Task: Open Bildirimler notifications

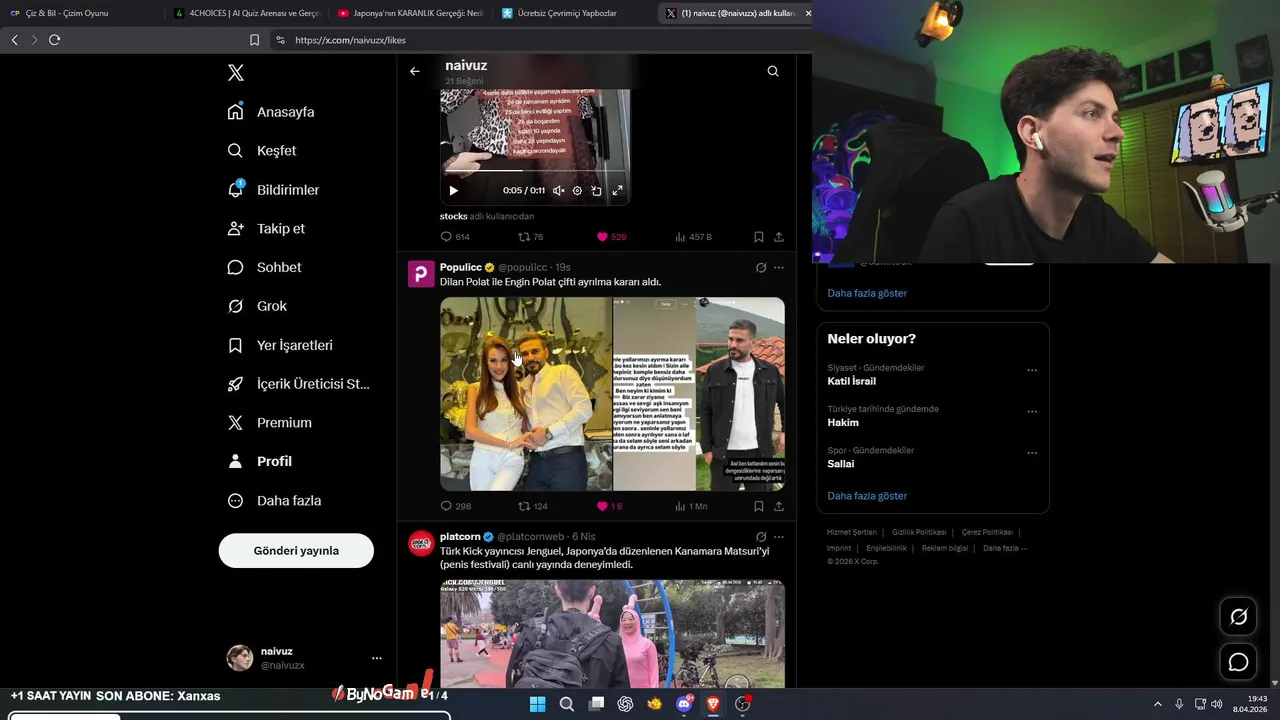Action: [x=273, y=190]
